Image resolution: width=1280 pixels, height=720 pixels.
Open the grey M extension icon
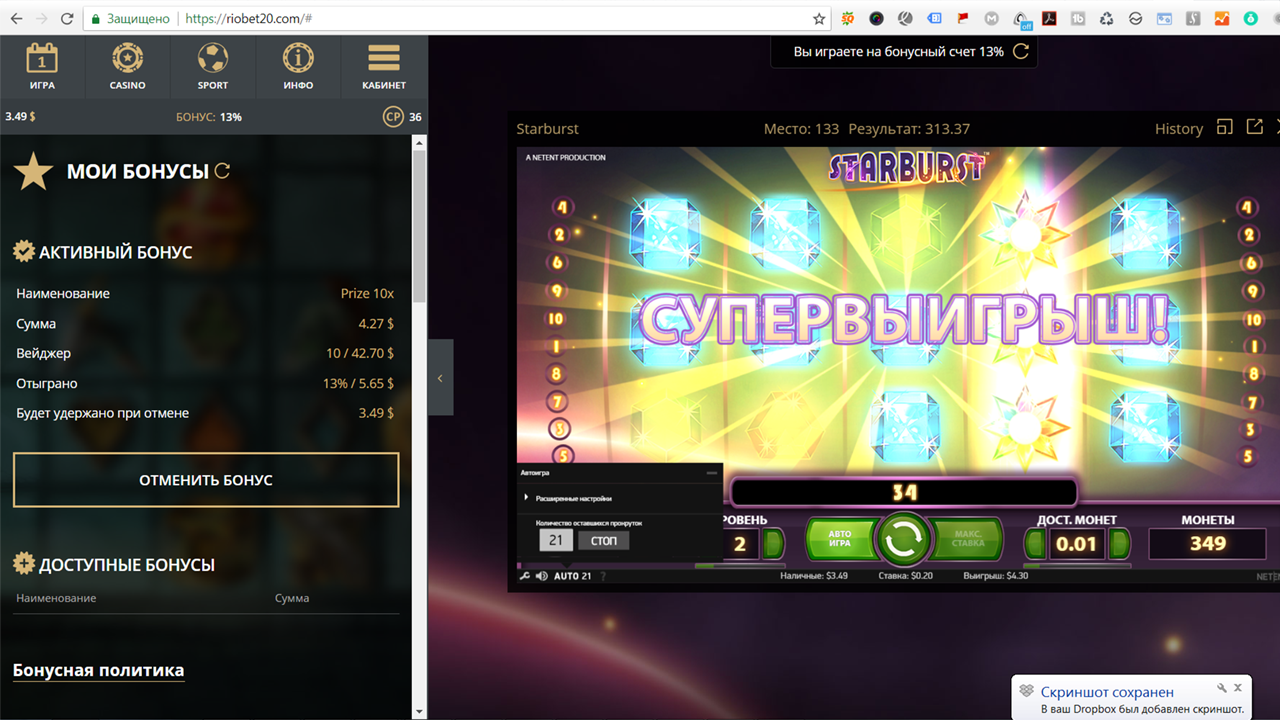coord(991,19)
